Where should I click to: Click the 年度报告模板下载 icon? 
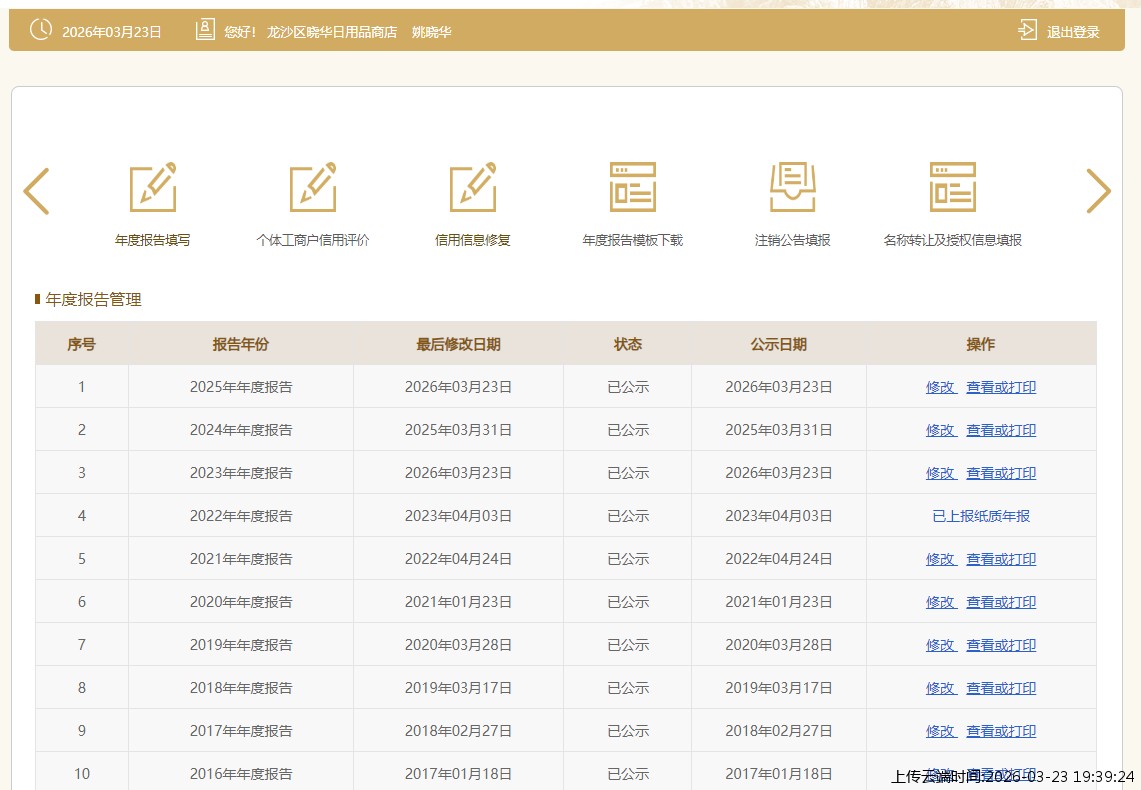pyautogui.click(x=632, y=187)
